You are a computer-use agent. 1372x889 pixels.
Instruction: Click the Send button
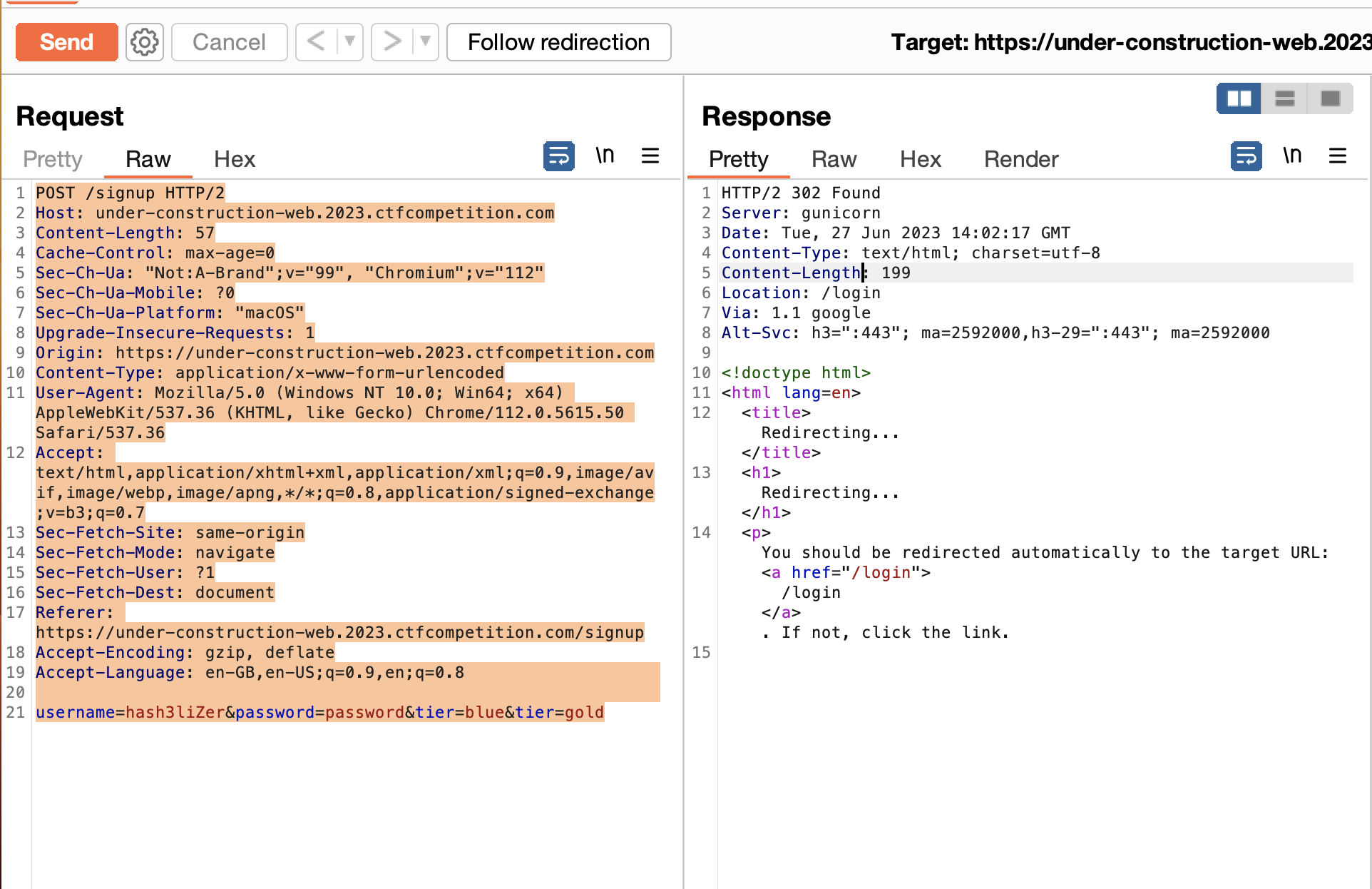point(66,42)
